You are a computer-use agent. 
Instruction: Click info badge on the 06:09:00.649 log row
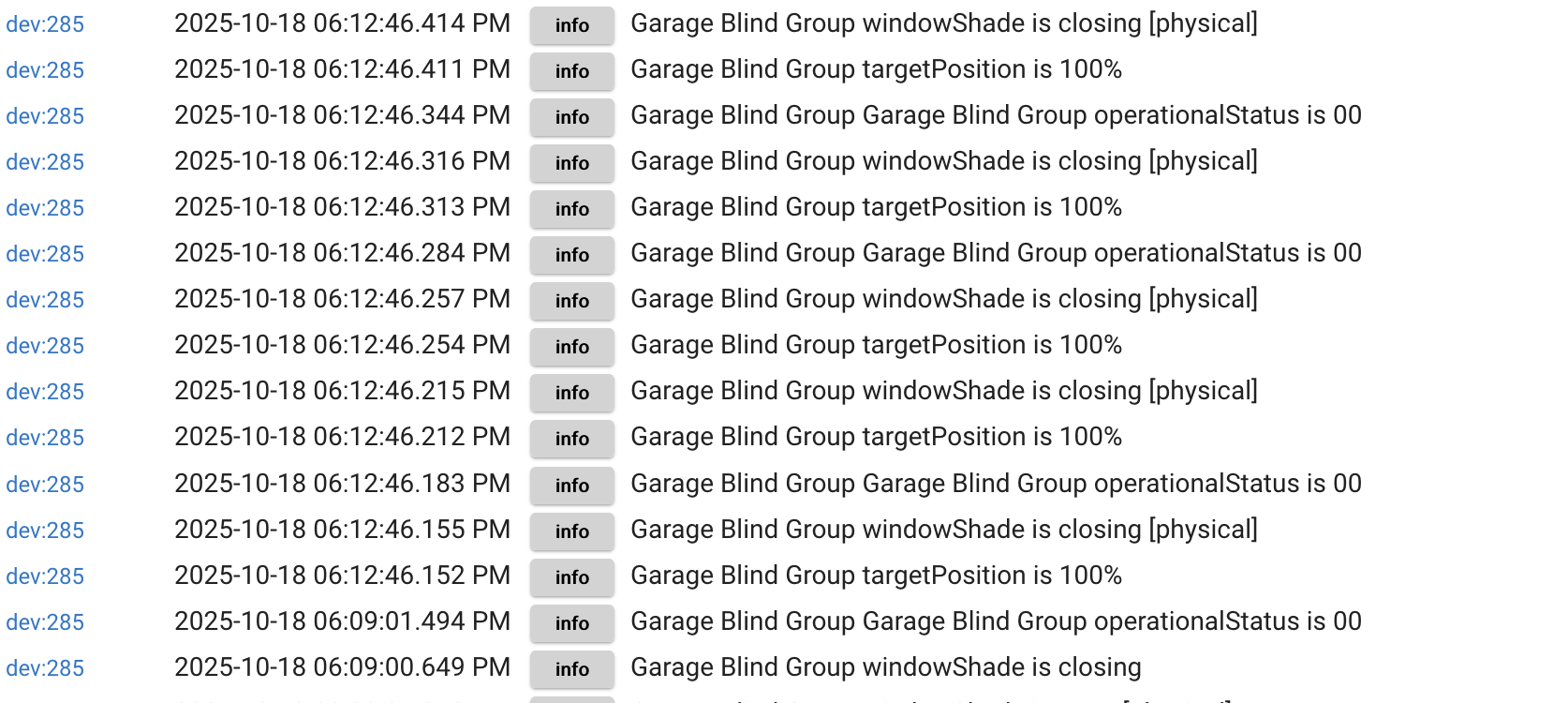(571, 669)
